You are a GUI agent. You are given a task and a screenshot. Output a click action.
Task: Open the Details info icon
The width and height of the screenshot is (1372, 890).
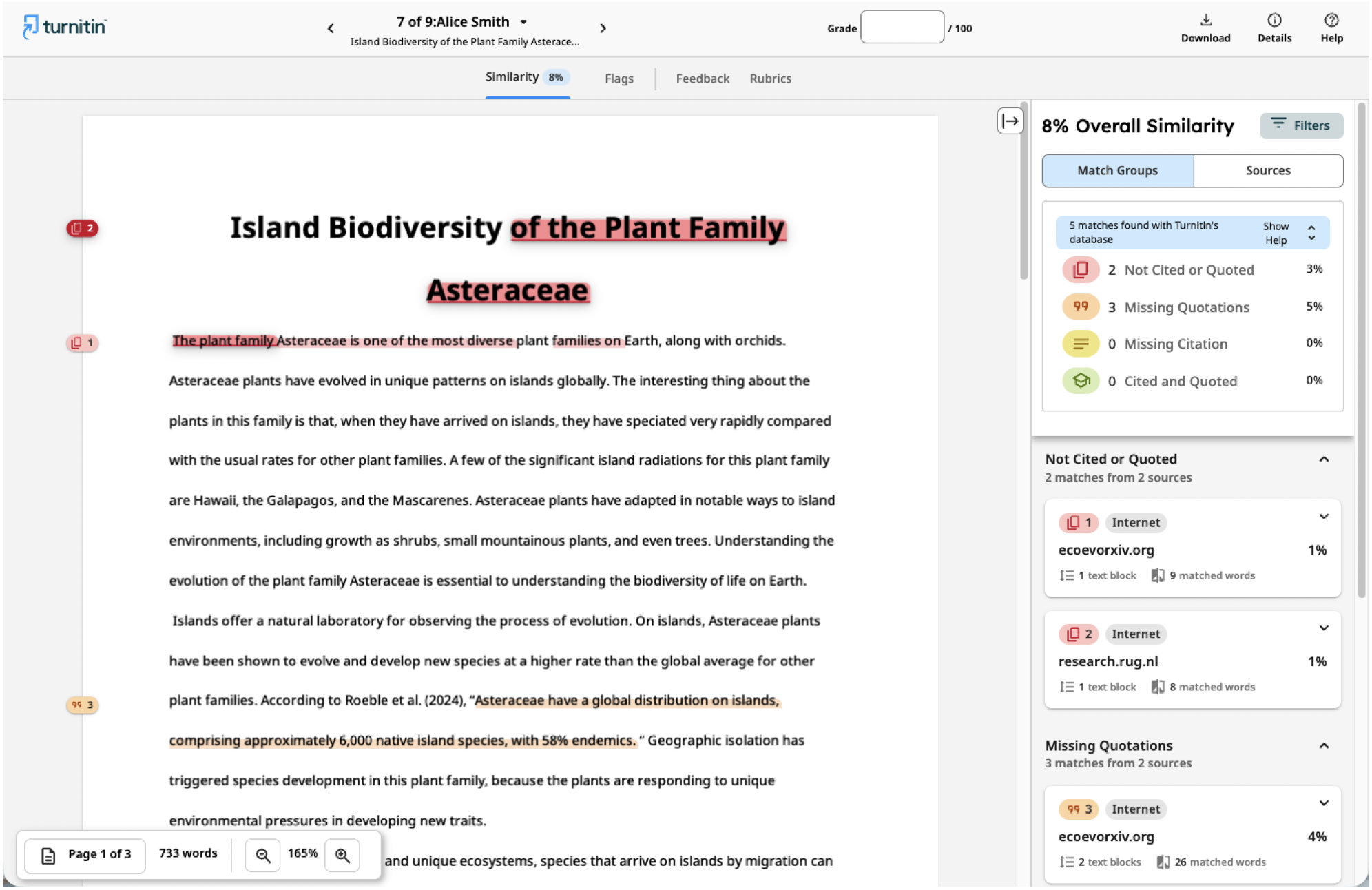pos(1274,20)
